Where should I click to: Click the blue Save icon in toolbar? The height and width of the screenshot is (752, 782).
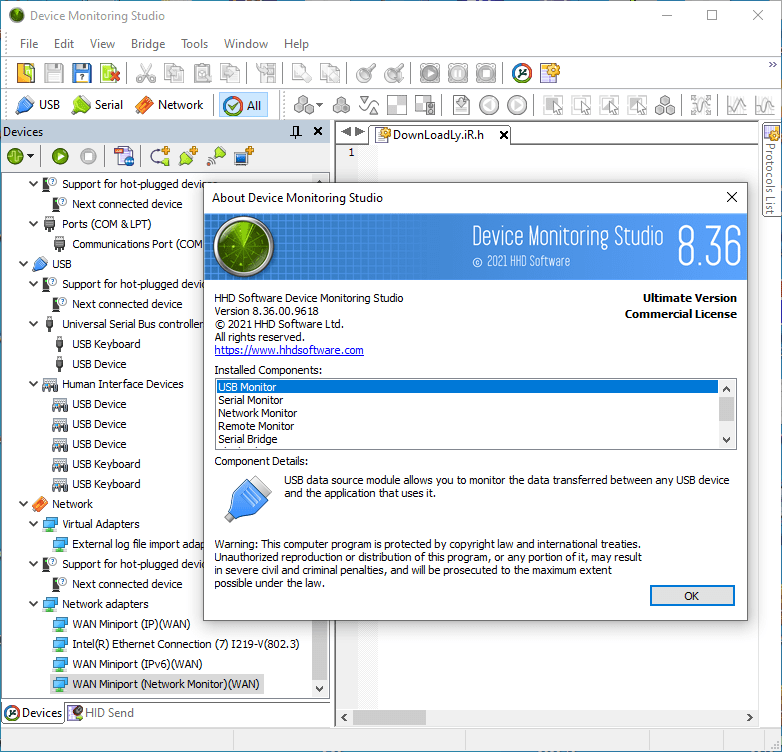(82, 73)
